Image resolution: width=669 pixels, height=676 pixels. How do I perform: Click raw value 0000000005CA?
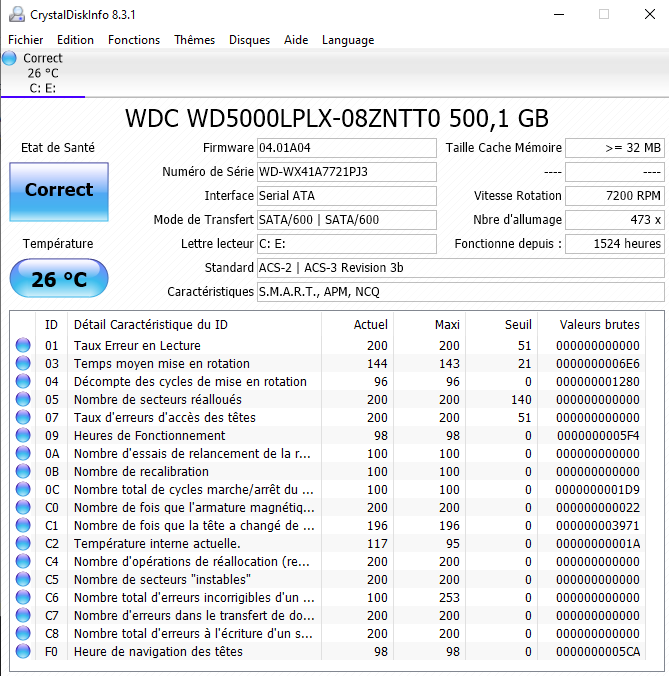coord(597,651)
